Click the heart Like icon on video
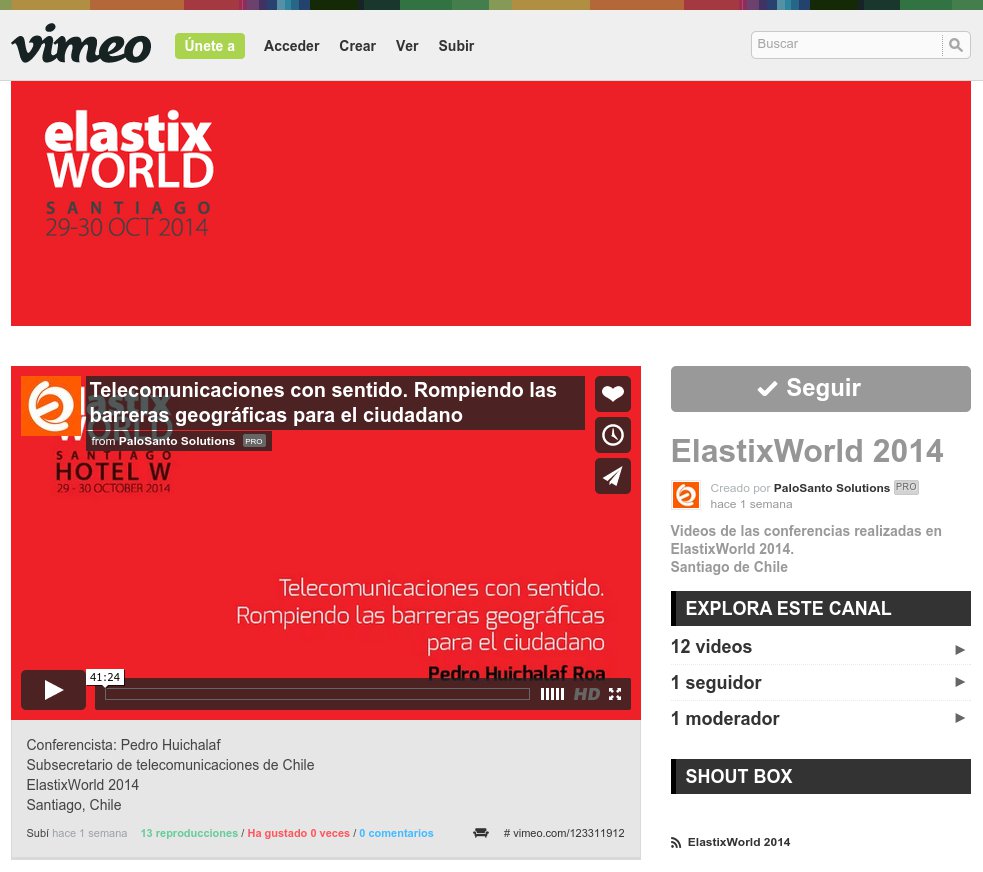This screenshot has height=872, width=983. click(612, 394)
